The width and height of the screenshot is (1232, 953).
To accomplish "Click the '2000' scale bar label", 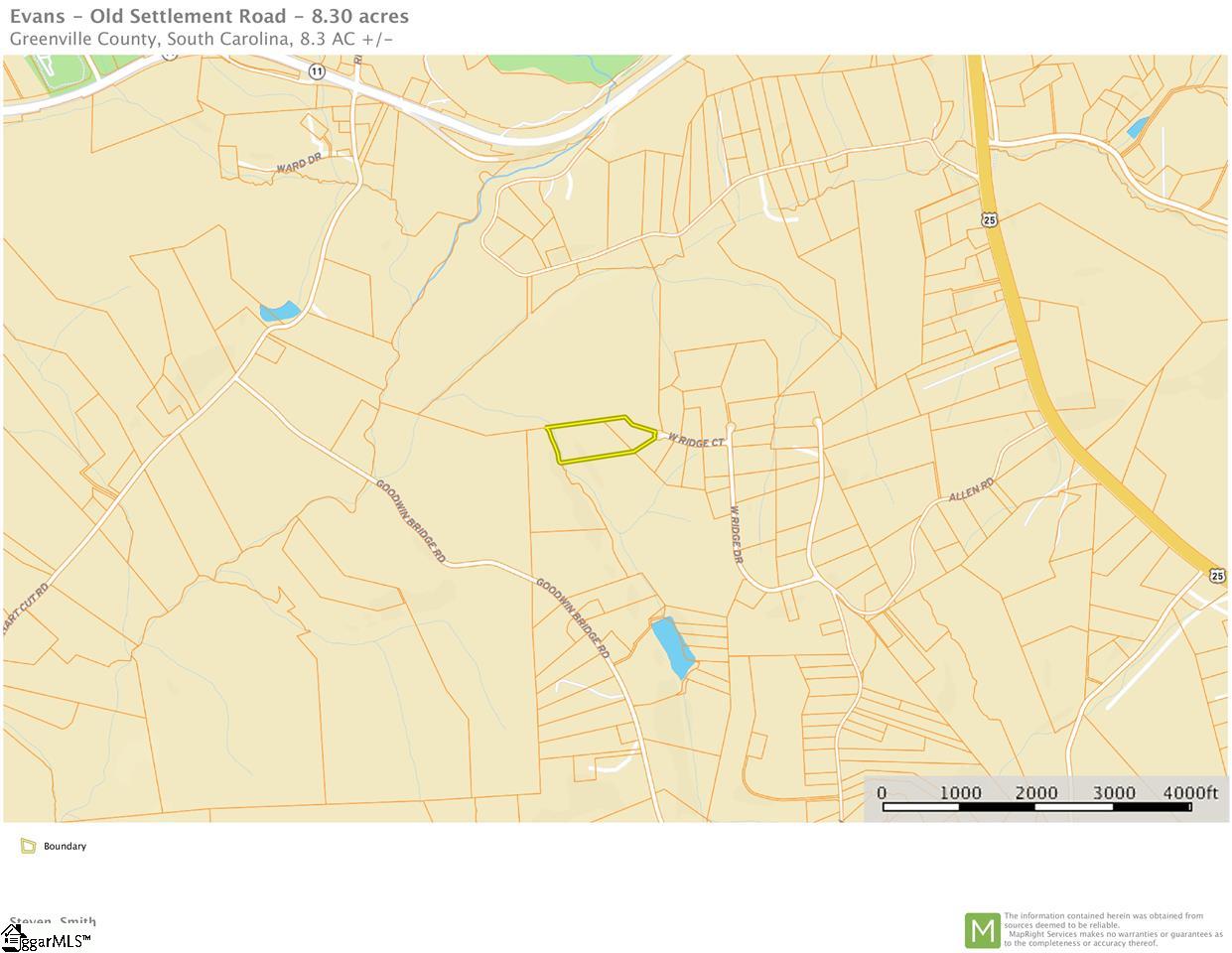I will pyautogui.click(x=1036, y=792).
